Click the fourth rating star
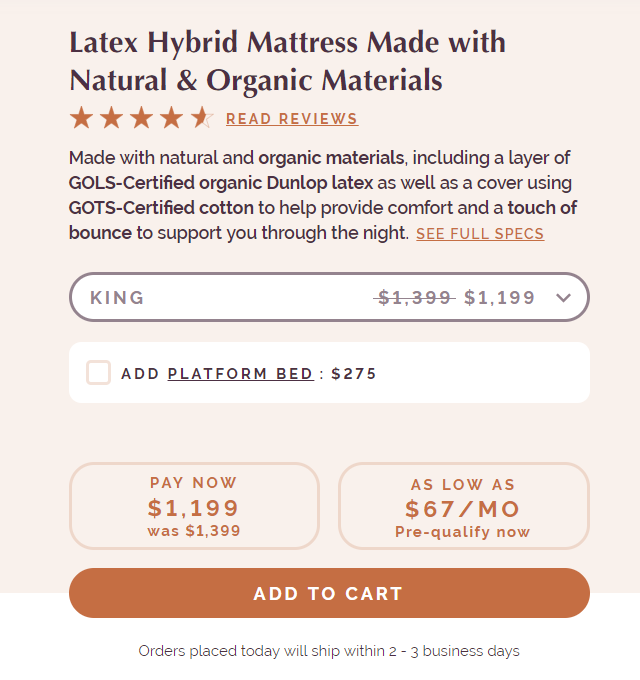The width and height of the screenshot is (640, 680). [172, 118]
